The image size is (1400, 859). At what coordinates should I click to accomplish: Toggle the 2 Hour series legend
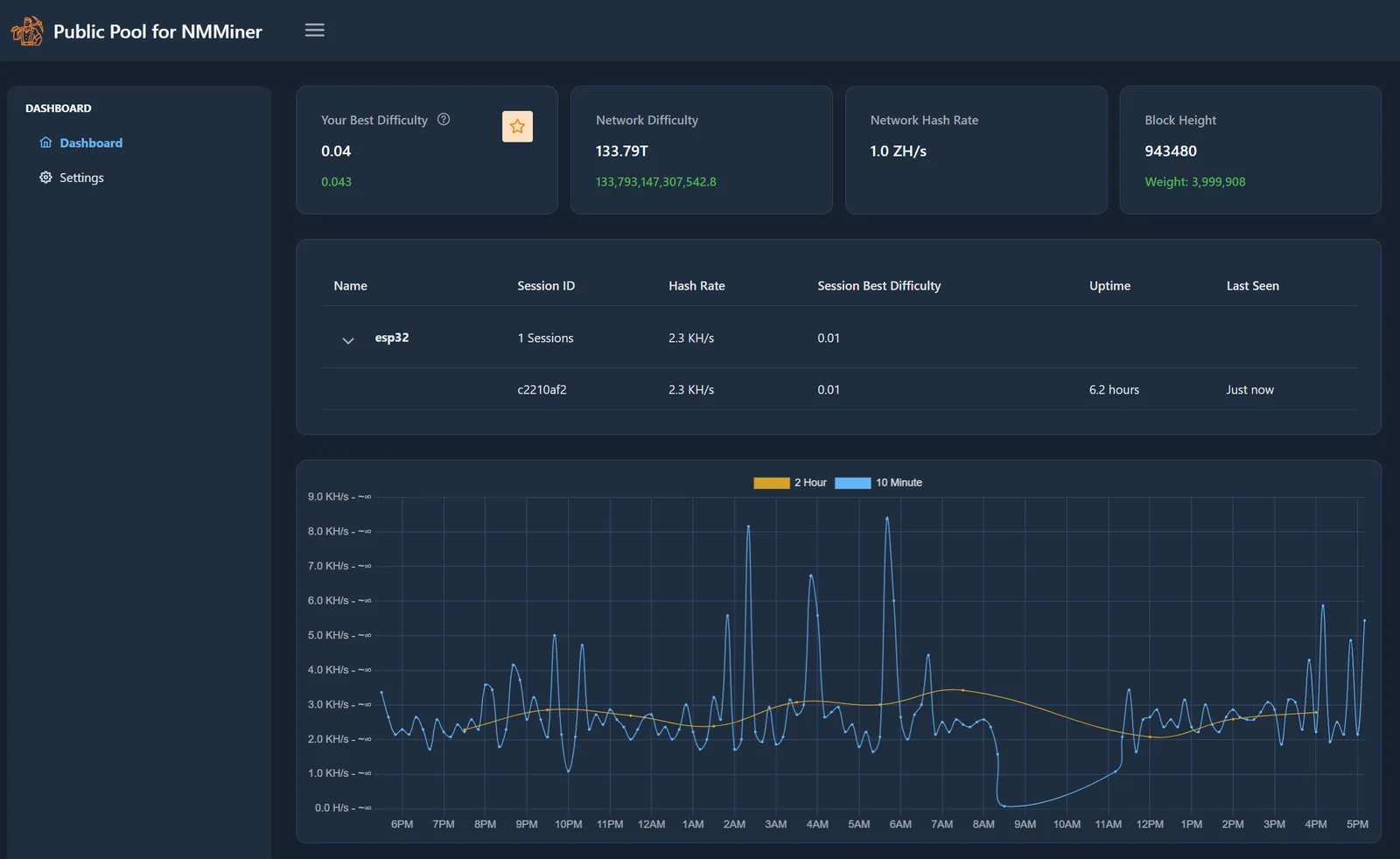(x=810, y=483)
